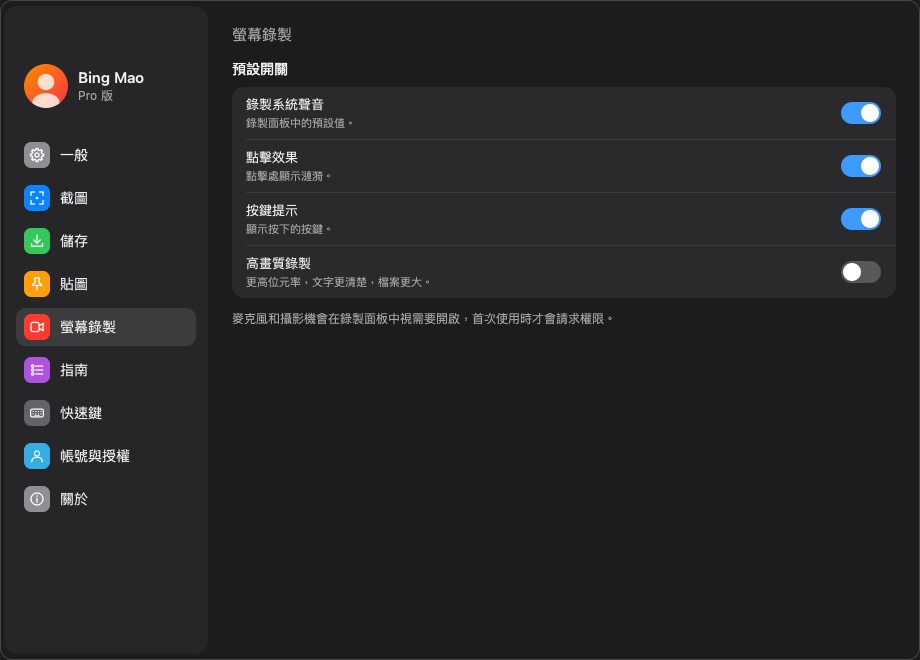
Task: Open the 指南 sidebar item
Action: pos(106,370)
